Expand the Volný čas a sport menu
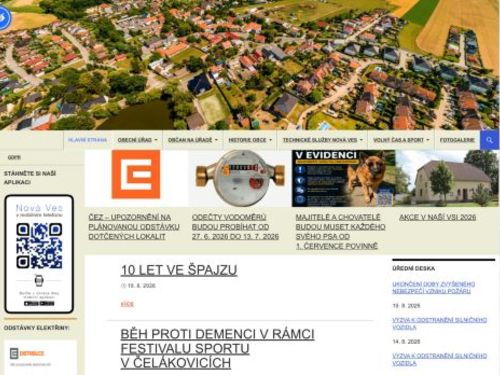 point(401,140)
